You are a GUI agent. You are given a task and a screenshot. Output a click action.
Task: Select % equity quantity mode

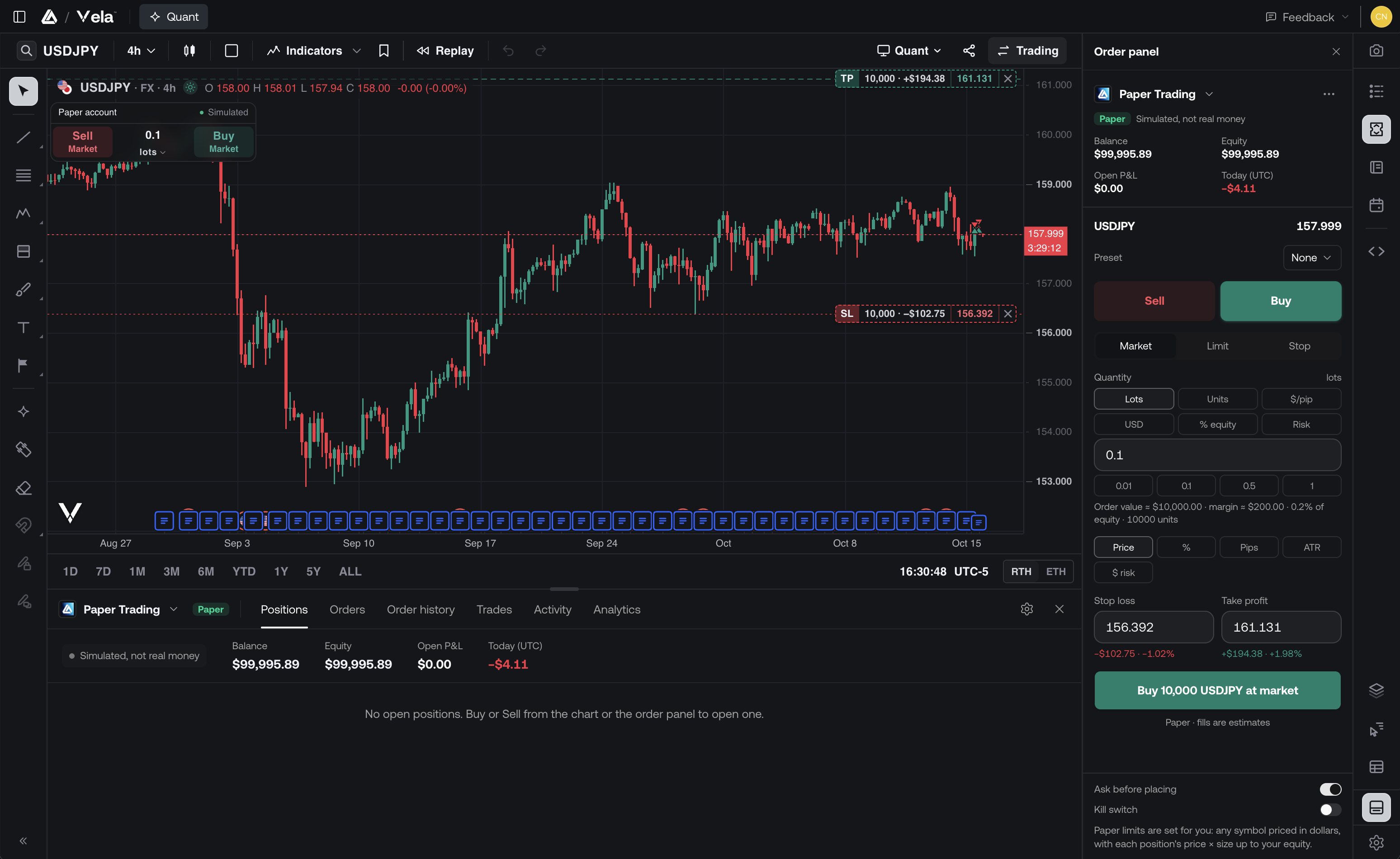coord(1217,425)
